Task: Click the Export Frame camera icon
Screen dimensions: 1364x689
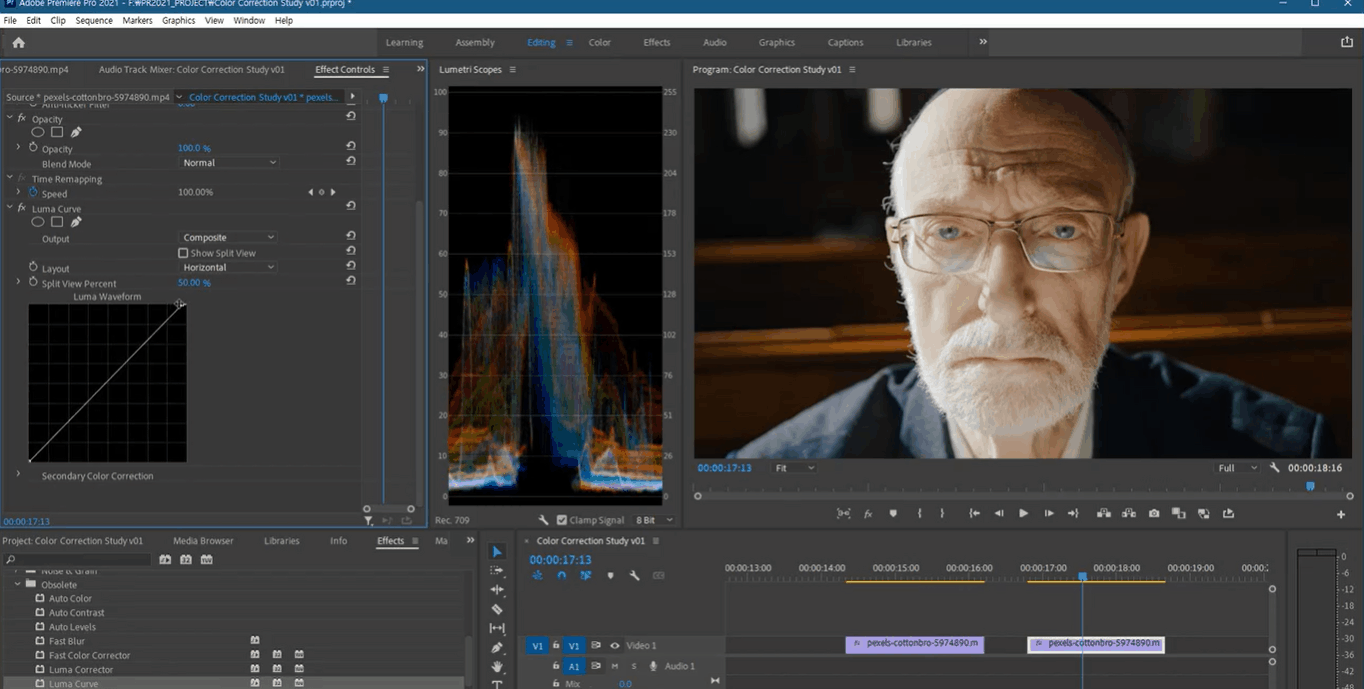Action: 1154,513
